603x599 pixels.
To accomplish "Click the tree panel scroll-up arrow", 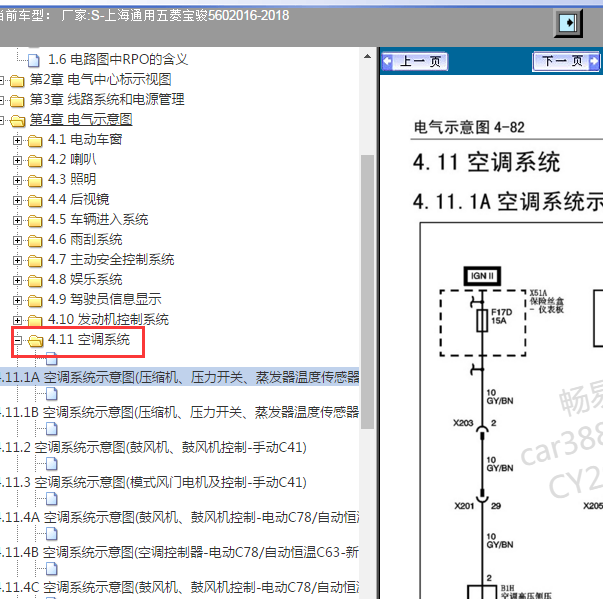I will click(x=367, y=57).
